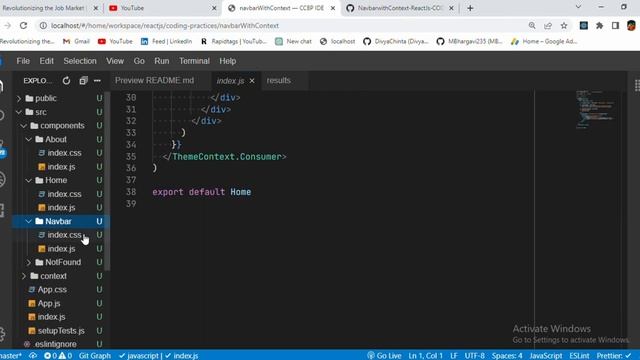Select JavaScript language mode
This screenshot has width=640, height=360.
(546, 356)
